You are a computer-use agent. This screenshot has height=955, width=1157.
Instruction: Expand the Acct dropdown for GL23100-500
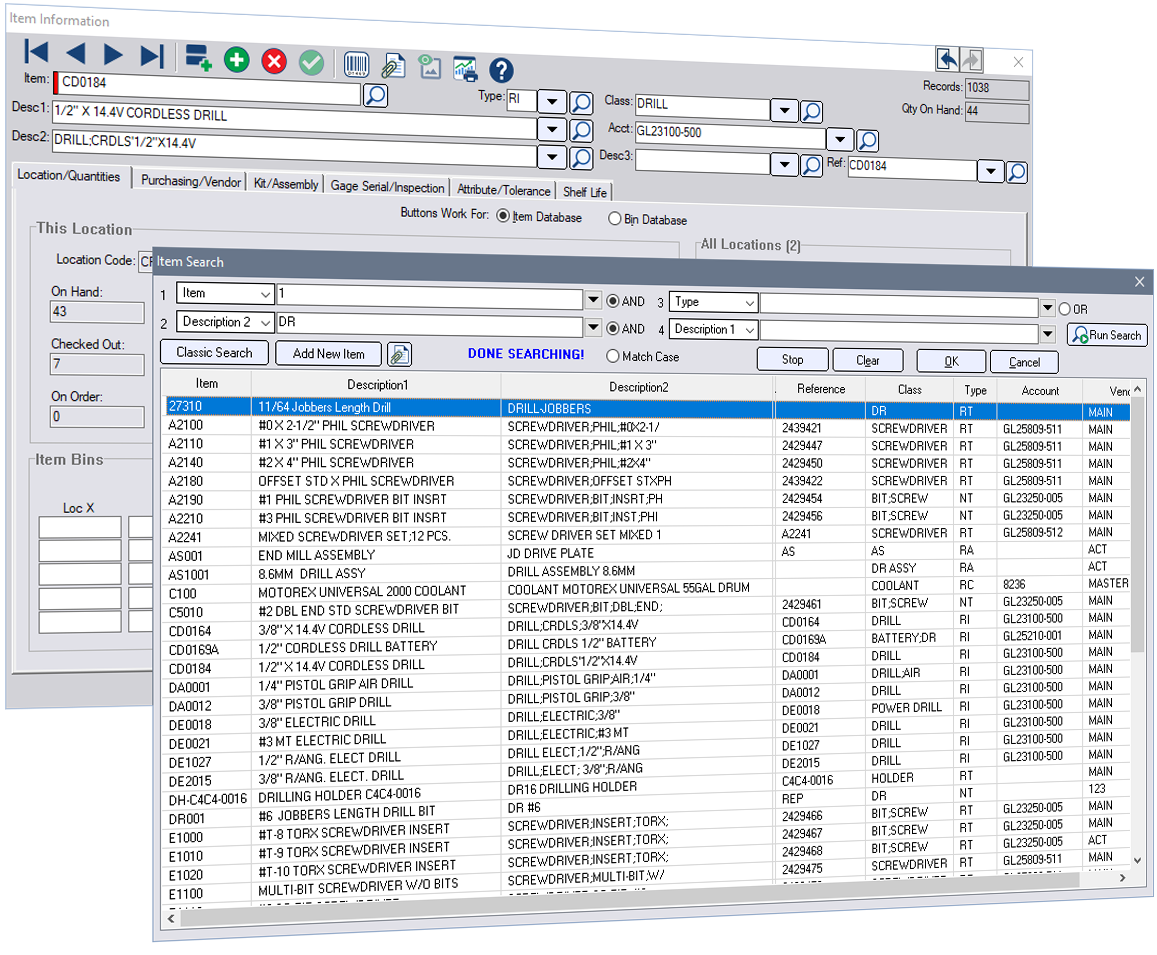point(841,140)
